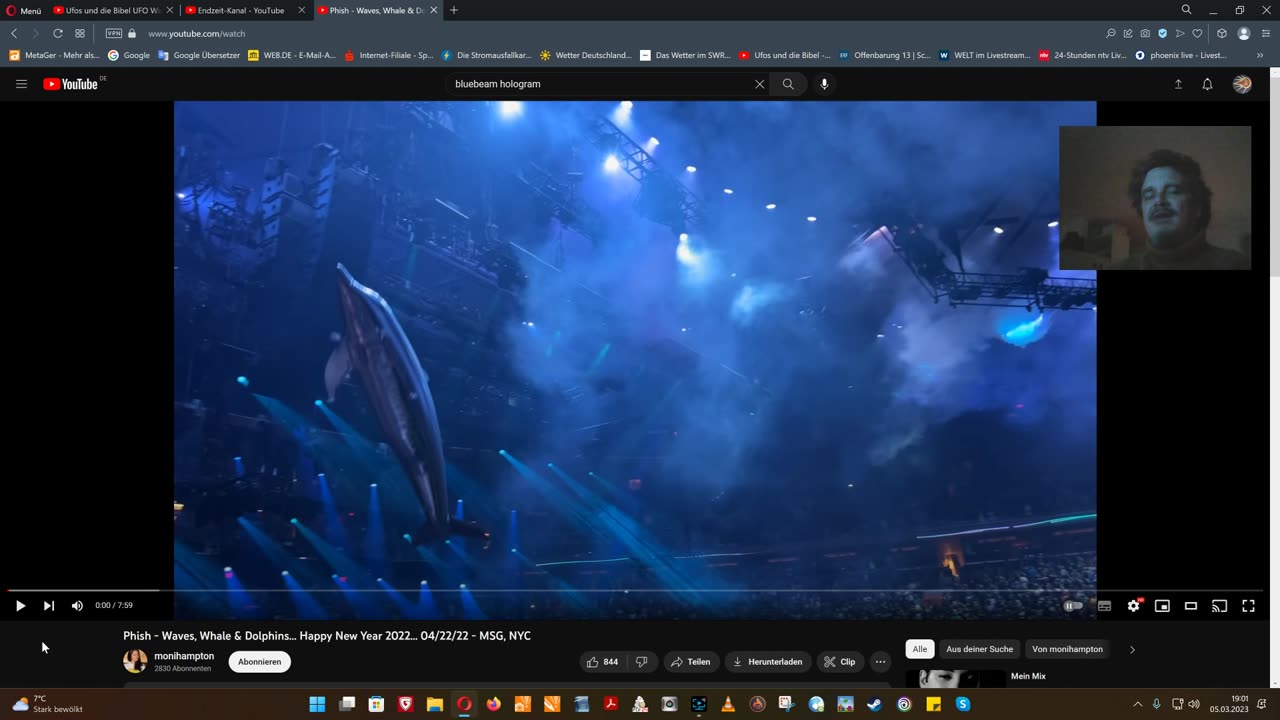Mute the video player volume
Viewport: 1280px width, 720px height.
(77, 605)
